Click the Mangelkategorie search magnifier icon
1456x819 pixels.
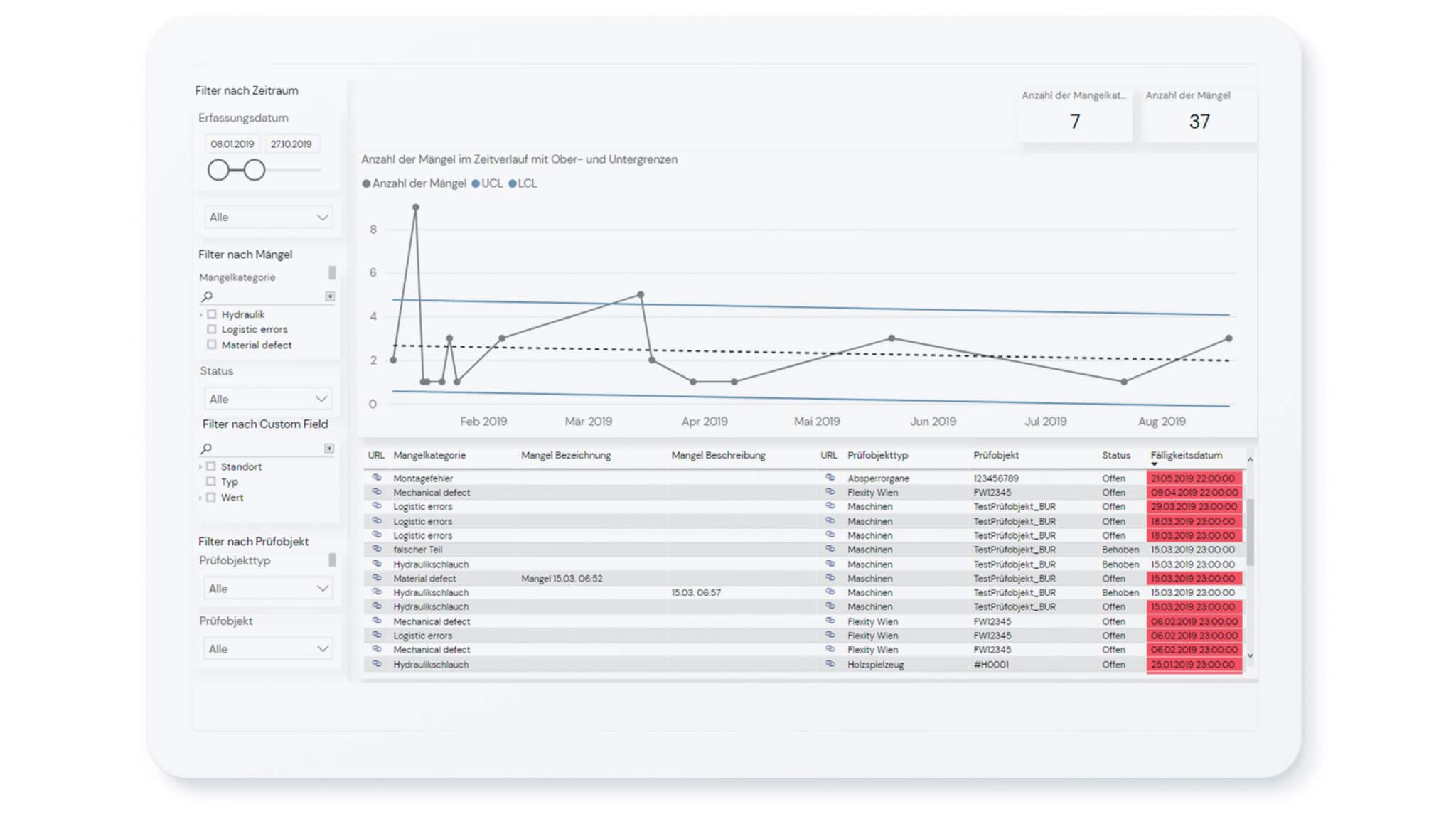pos(207,296)
